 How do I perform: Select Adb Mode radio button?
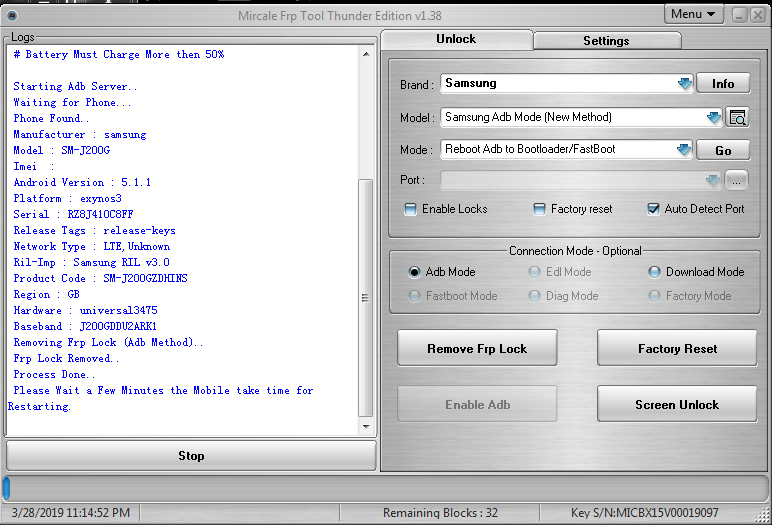point(414,272)
